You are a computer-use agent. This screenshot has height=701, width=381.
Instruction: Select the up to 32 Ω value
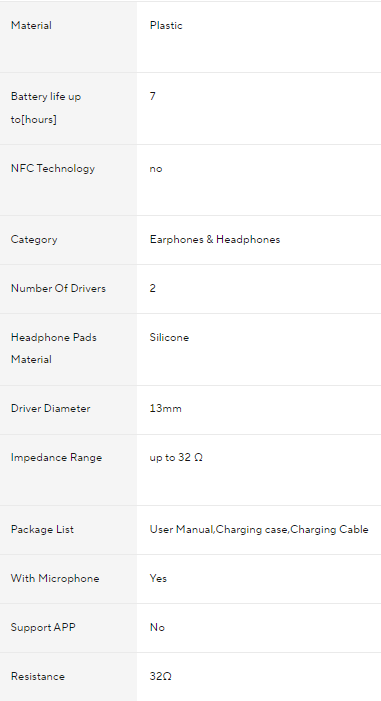tap(176, 457)
